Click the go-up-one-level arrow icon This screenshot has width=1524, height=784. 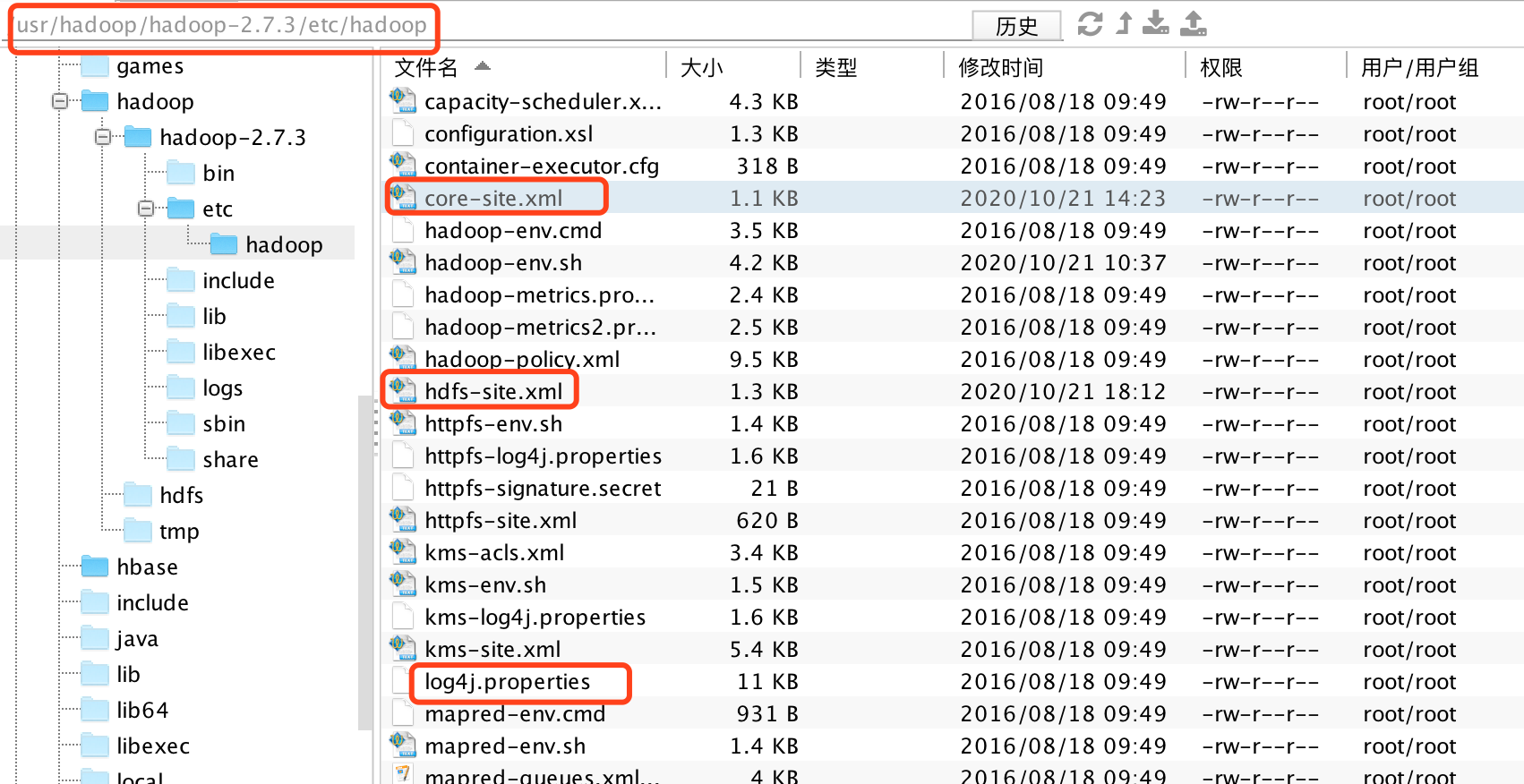pyautogui.click(x=1125, y=23)
